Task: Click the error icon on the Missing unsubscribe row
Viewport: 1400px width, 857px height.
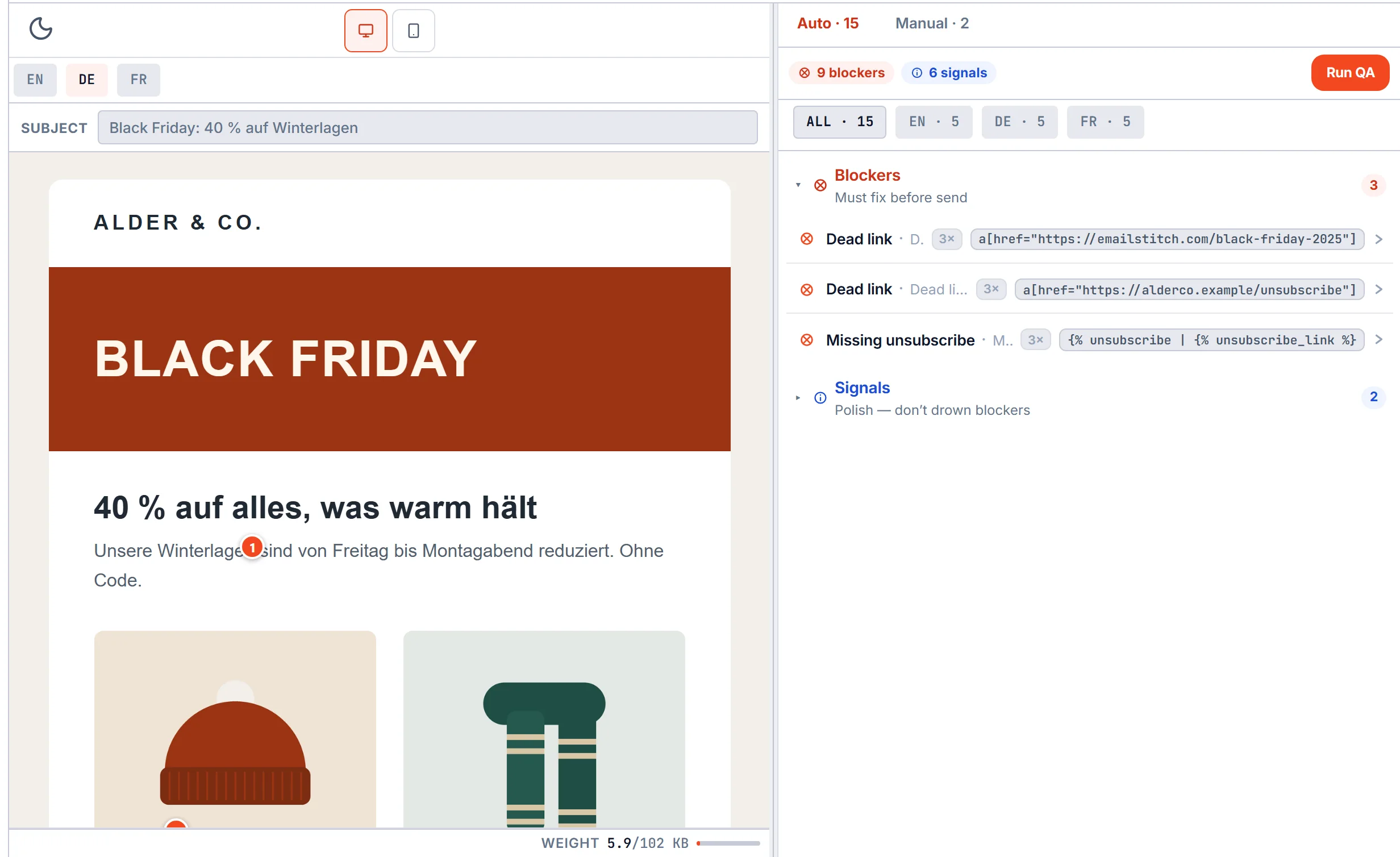Action: pyautogui.click(x=806, y=340)
